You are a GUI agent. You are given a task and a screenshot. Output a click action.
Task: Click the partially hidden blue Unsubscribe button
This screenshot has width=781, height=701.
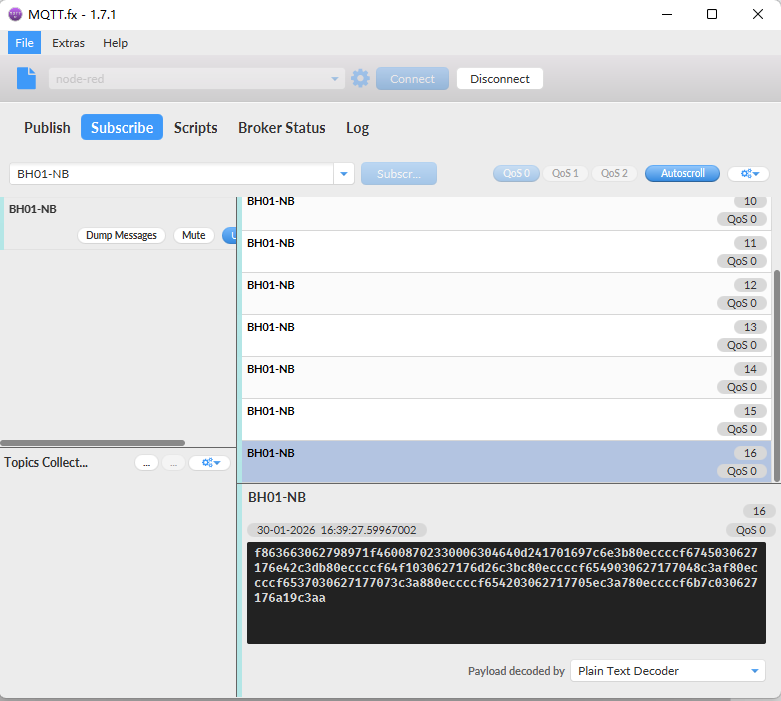[x=230, y=235]
